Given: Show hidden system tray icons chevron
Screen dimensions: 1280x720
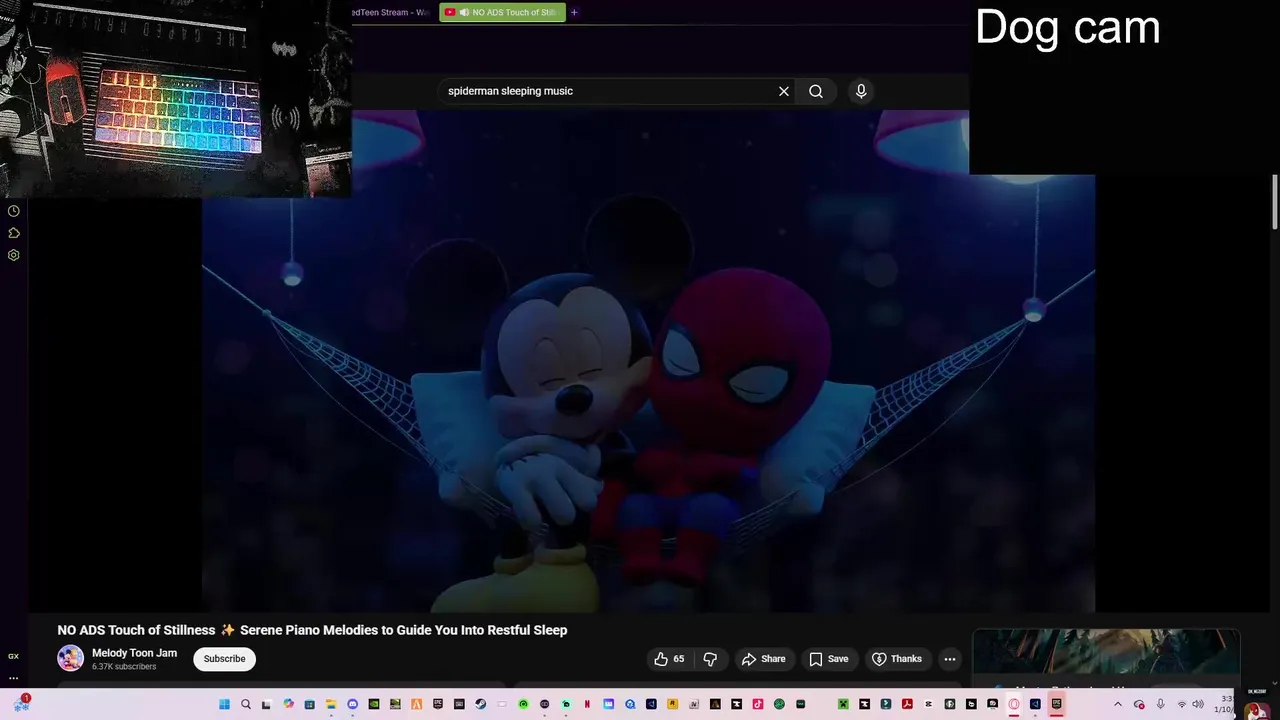Looking at the screenshot, I should [x=1118, y=704].
